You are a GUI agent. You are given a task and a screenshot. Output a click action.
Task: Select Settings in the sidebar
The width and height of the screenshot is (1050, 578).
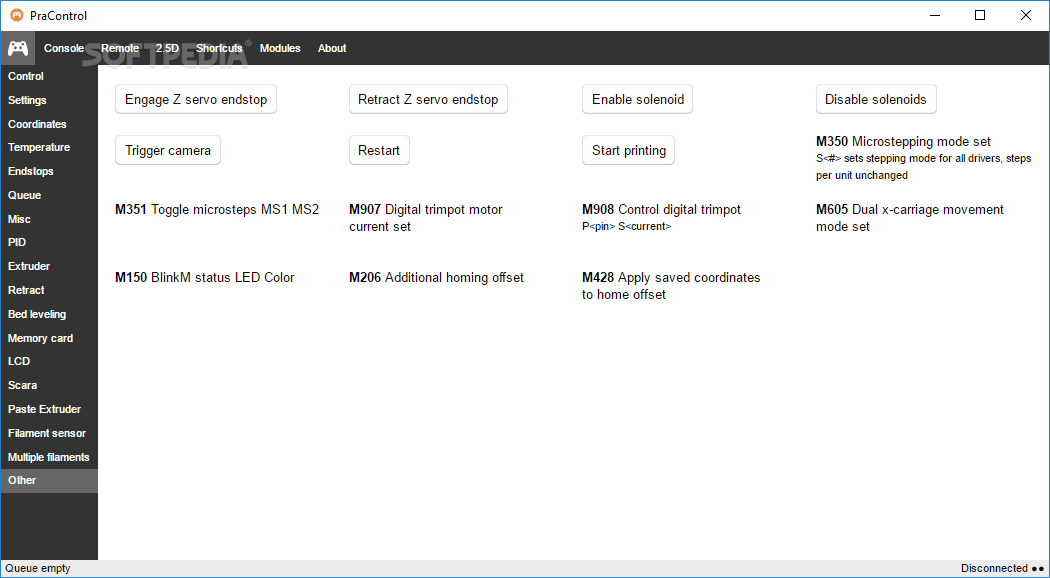pyautogui.click(x=50, y=100)
